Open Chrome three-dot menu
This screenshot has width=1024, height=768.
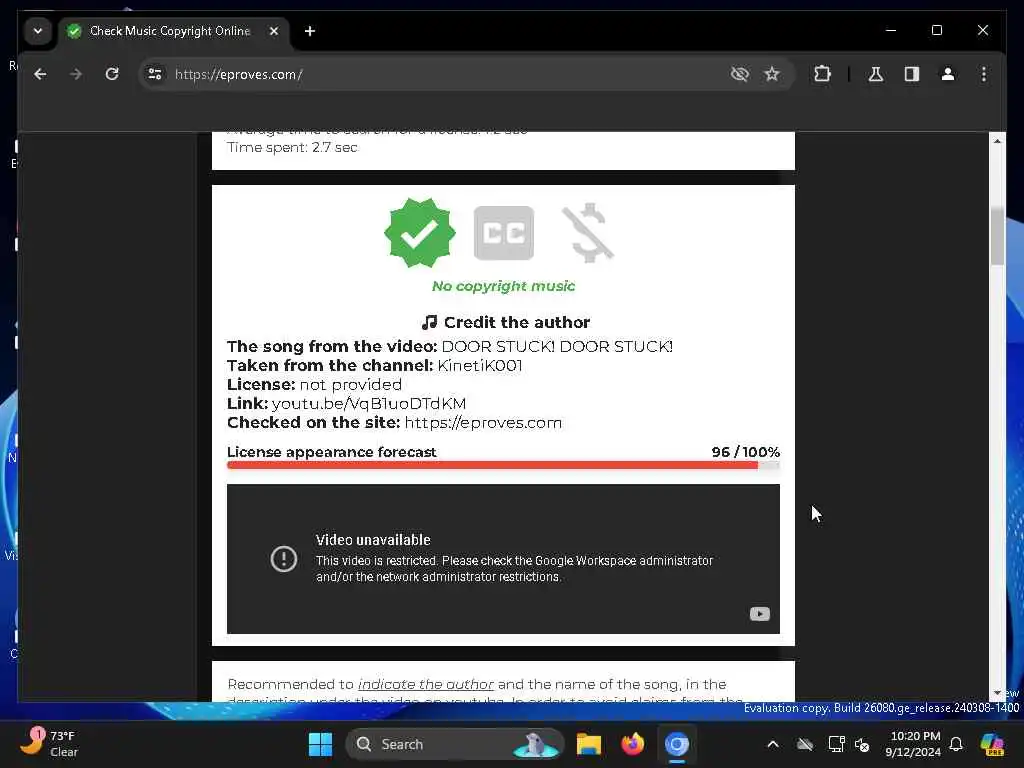[984, 74]
